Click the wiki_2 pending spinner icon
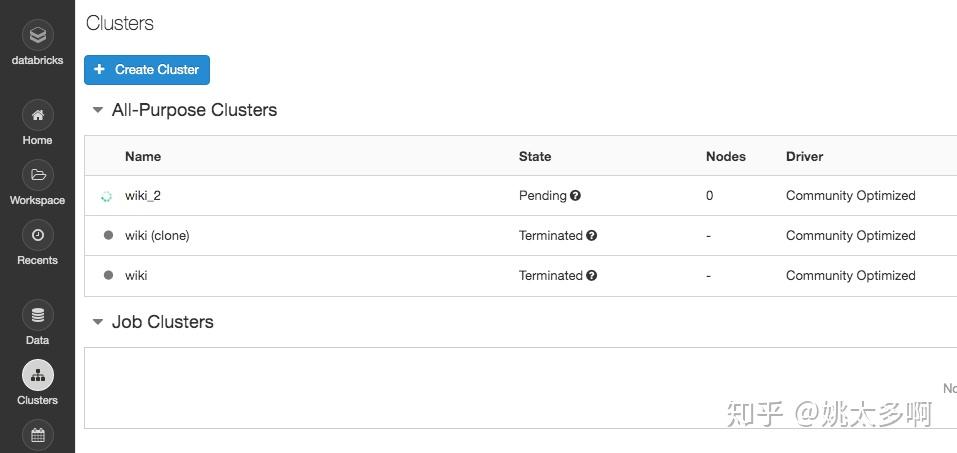This screenshot has height=453, width=957. 107,196
